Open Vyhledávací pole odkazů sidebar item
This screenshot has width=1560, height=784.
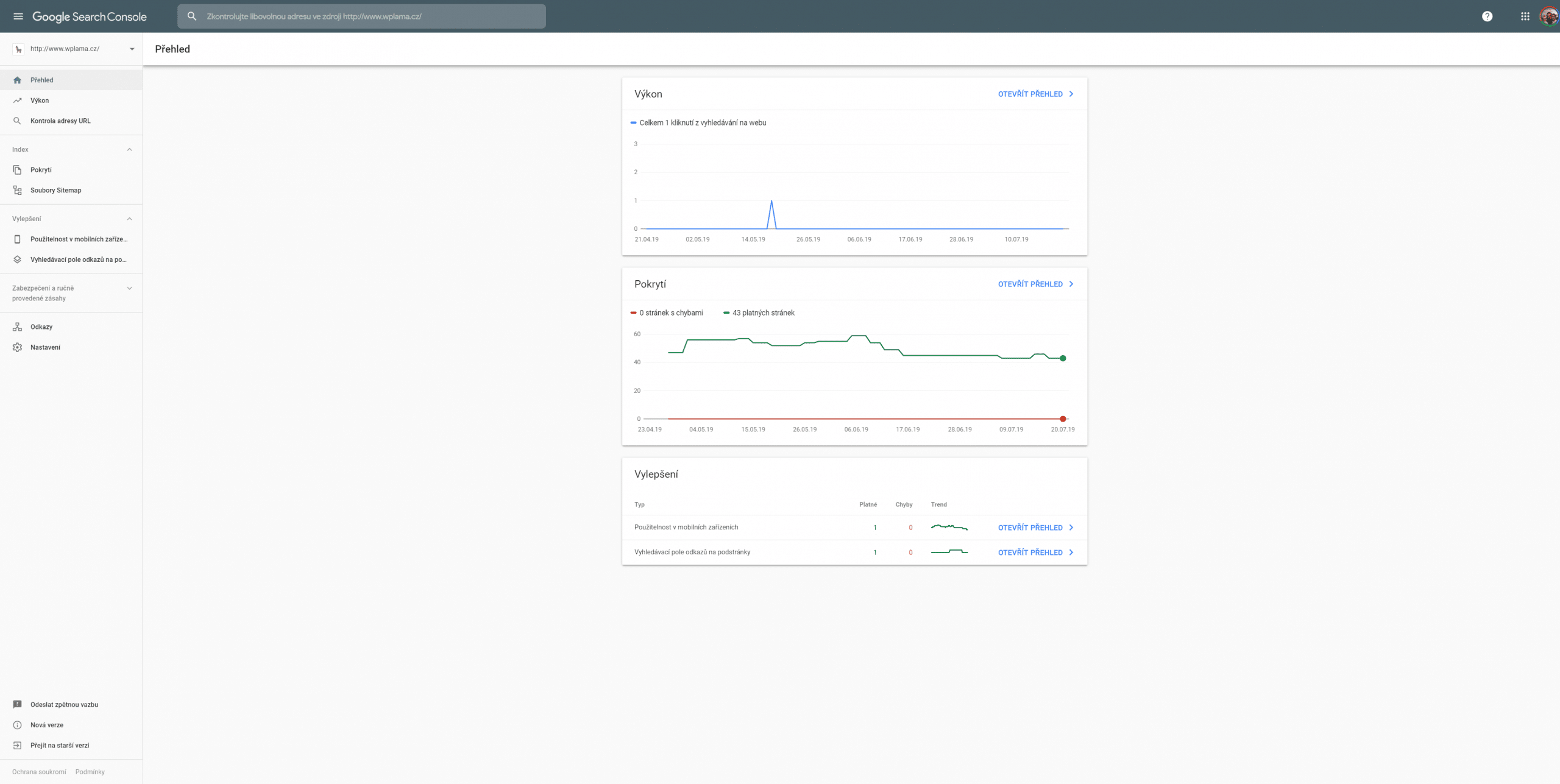[71, 260]
